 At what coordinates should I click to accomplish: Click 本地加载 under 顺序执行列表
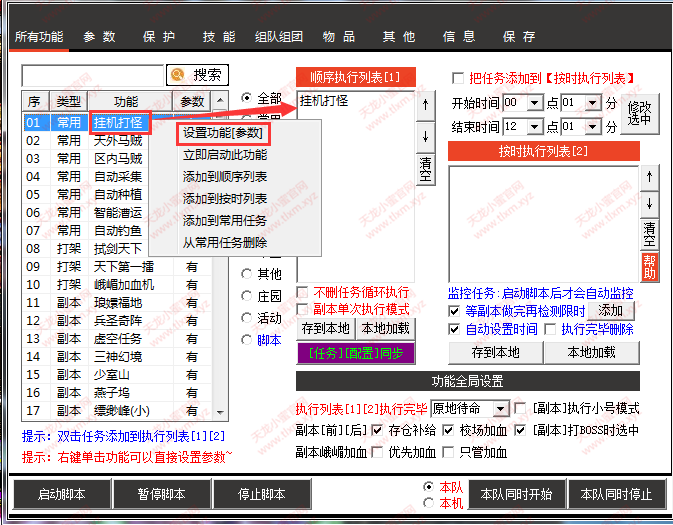click(385, 329)
